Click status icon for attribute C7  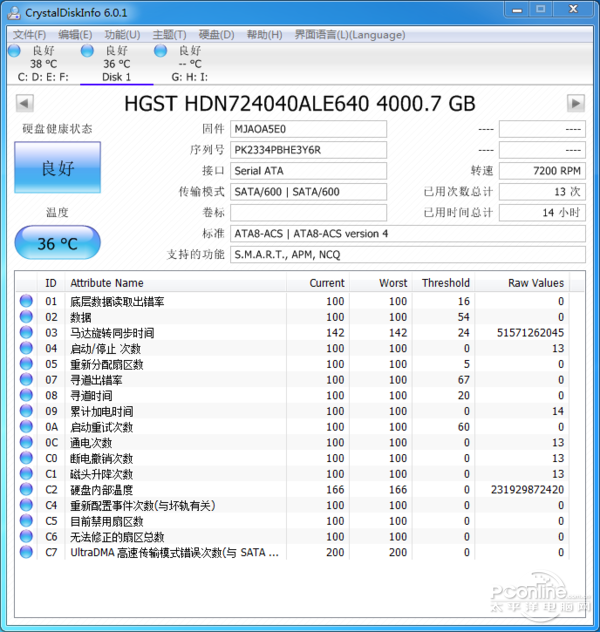click(26, 552)
